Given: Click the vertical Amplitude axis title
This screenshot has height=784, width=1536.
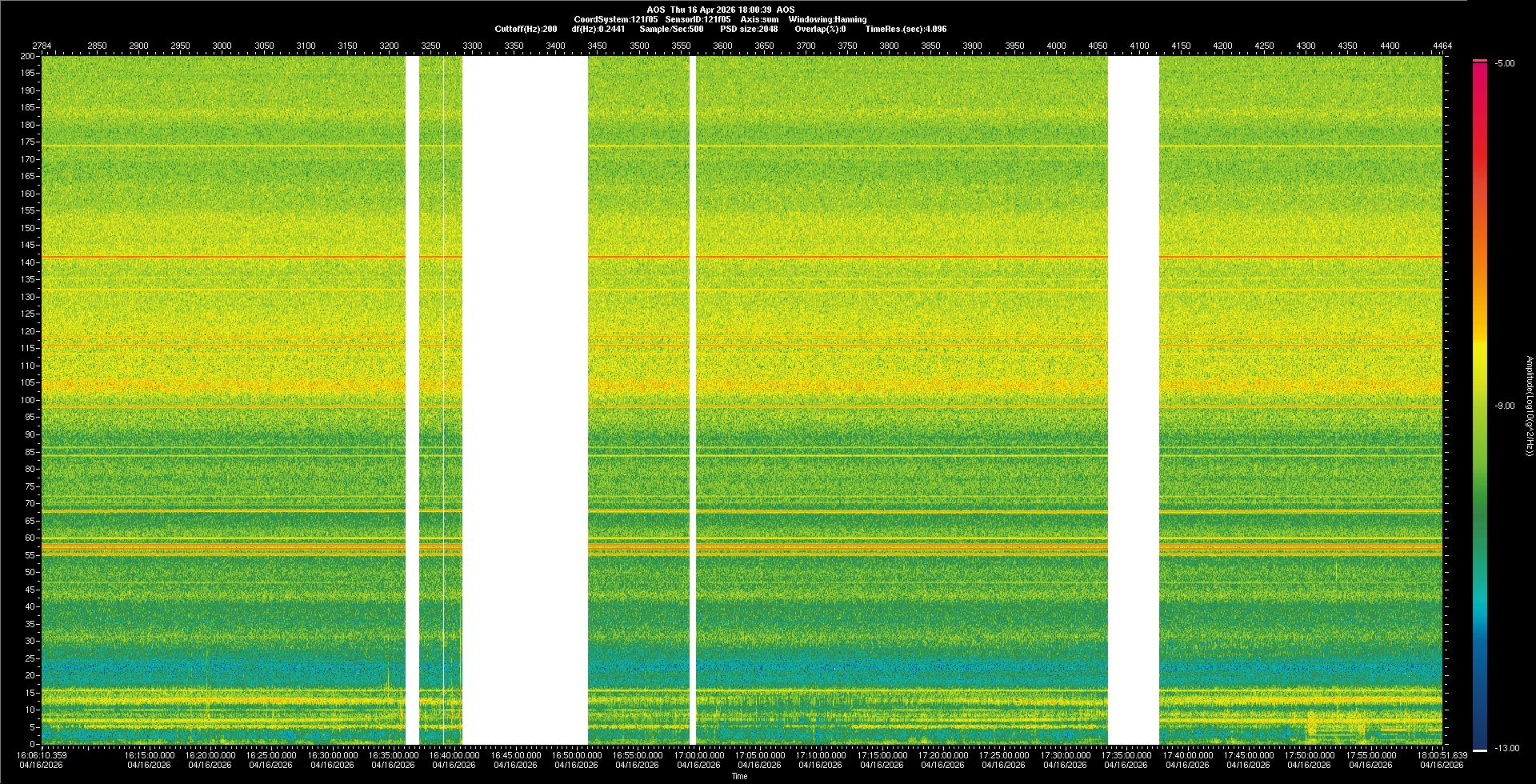Looking at the screenshot, I should (1529, 406).
